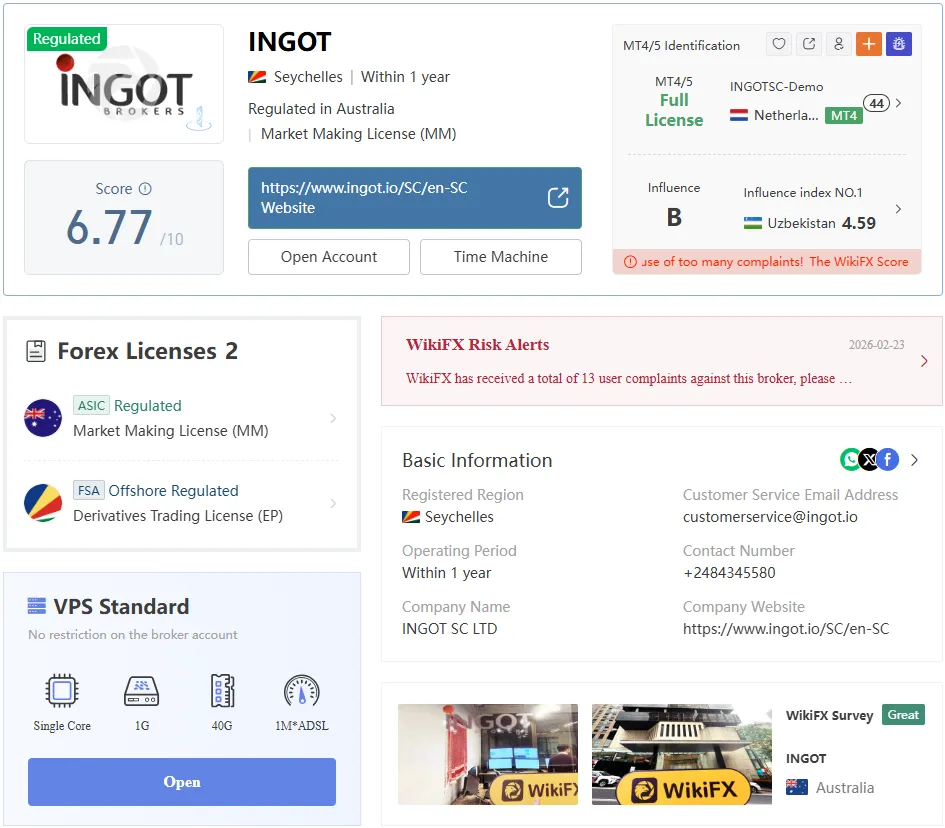The width and height of the screenshot is (945, 828).
Task: Click the Regulated green badge
Action: pyautogui.click(x=67, y=39)
